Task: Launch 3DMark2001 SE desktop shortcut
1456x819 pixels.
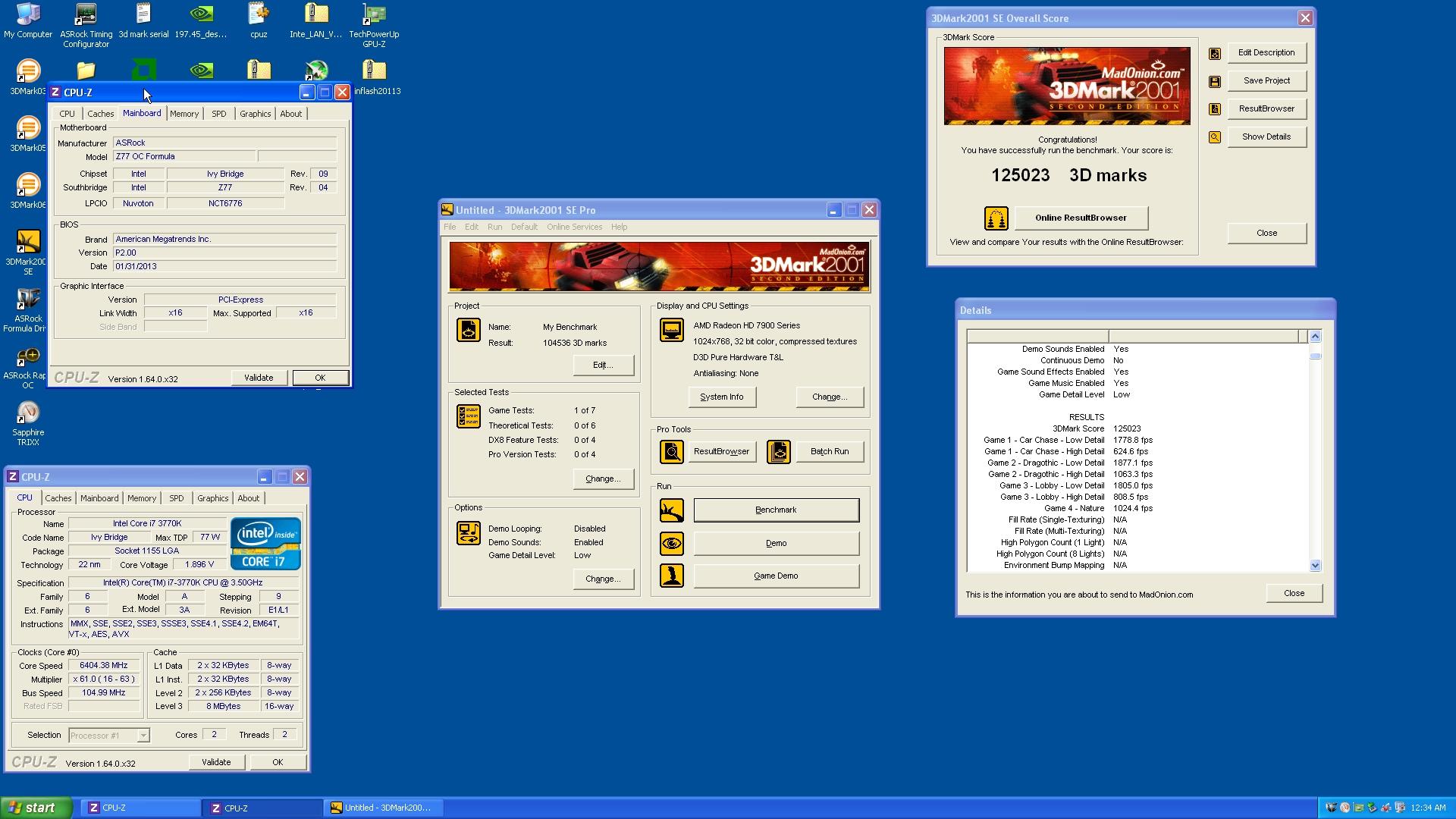Action: click(x=28, y=253)
